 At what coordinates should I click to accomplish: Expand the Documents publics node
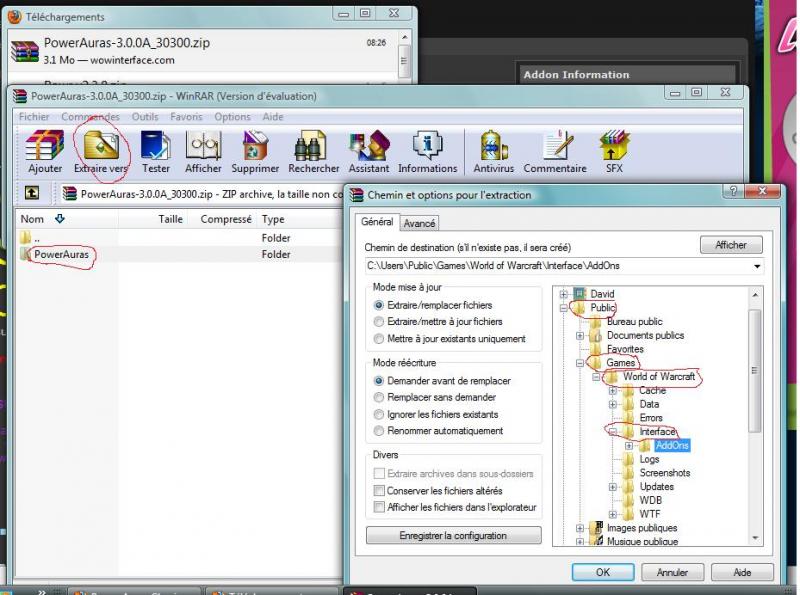(580, 335)
